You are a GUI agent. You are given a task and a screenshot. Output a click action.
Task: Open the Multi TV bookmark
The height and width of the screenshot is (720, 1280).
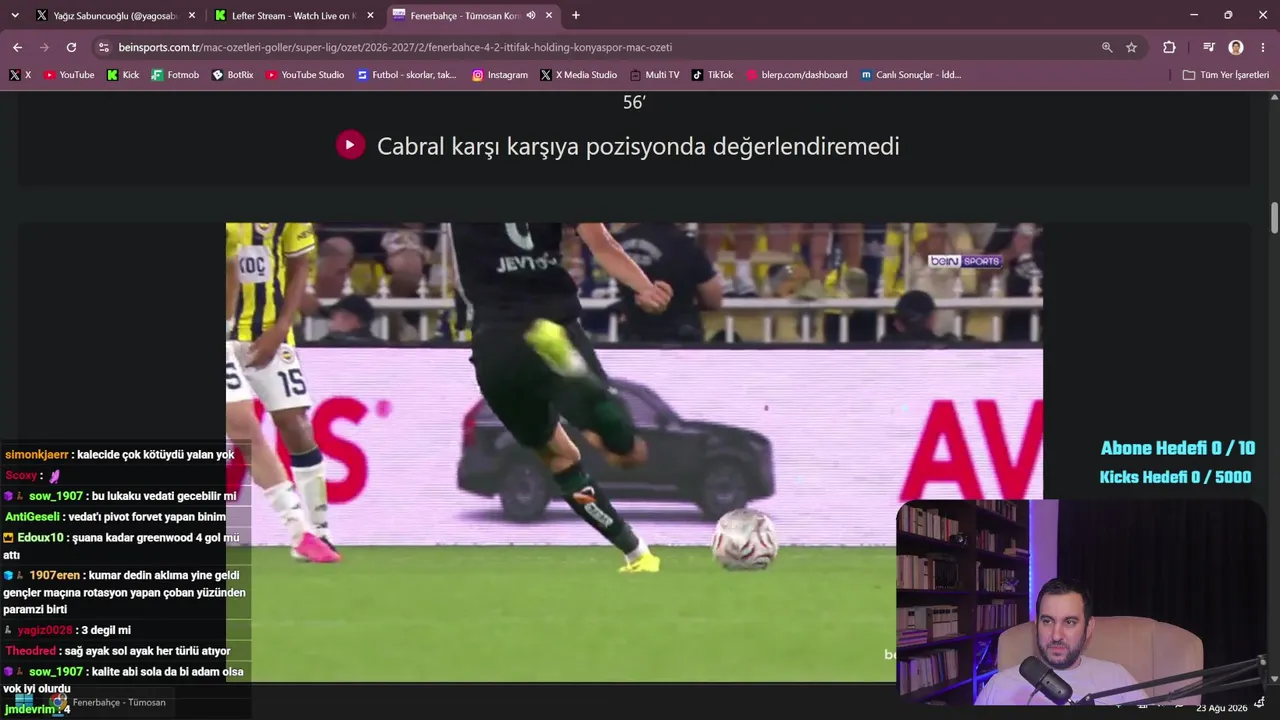coord(655,75)
